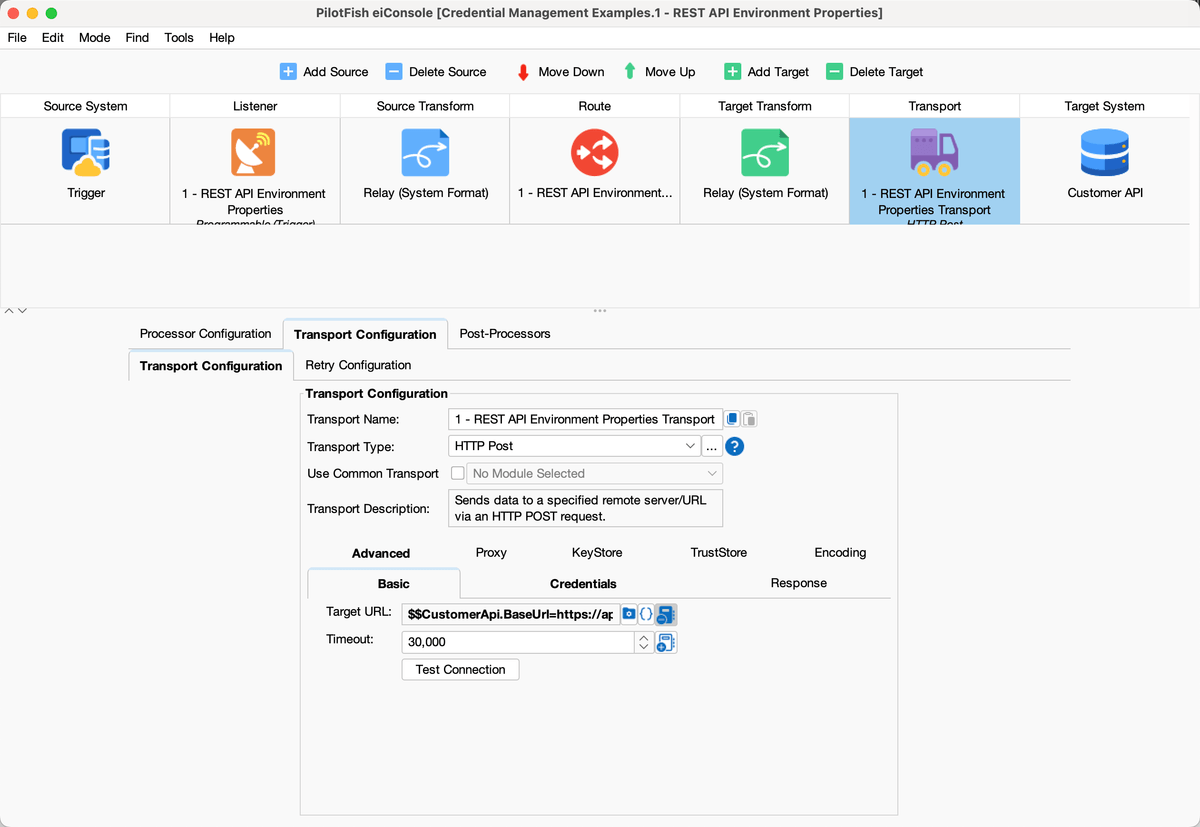Select the red Route stage icon
The width and height of the screenshot is (1200, 827).
pos(595,153)
